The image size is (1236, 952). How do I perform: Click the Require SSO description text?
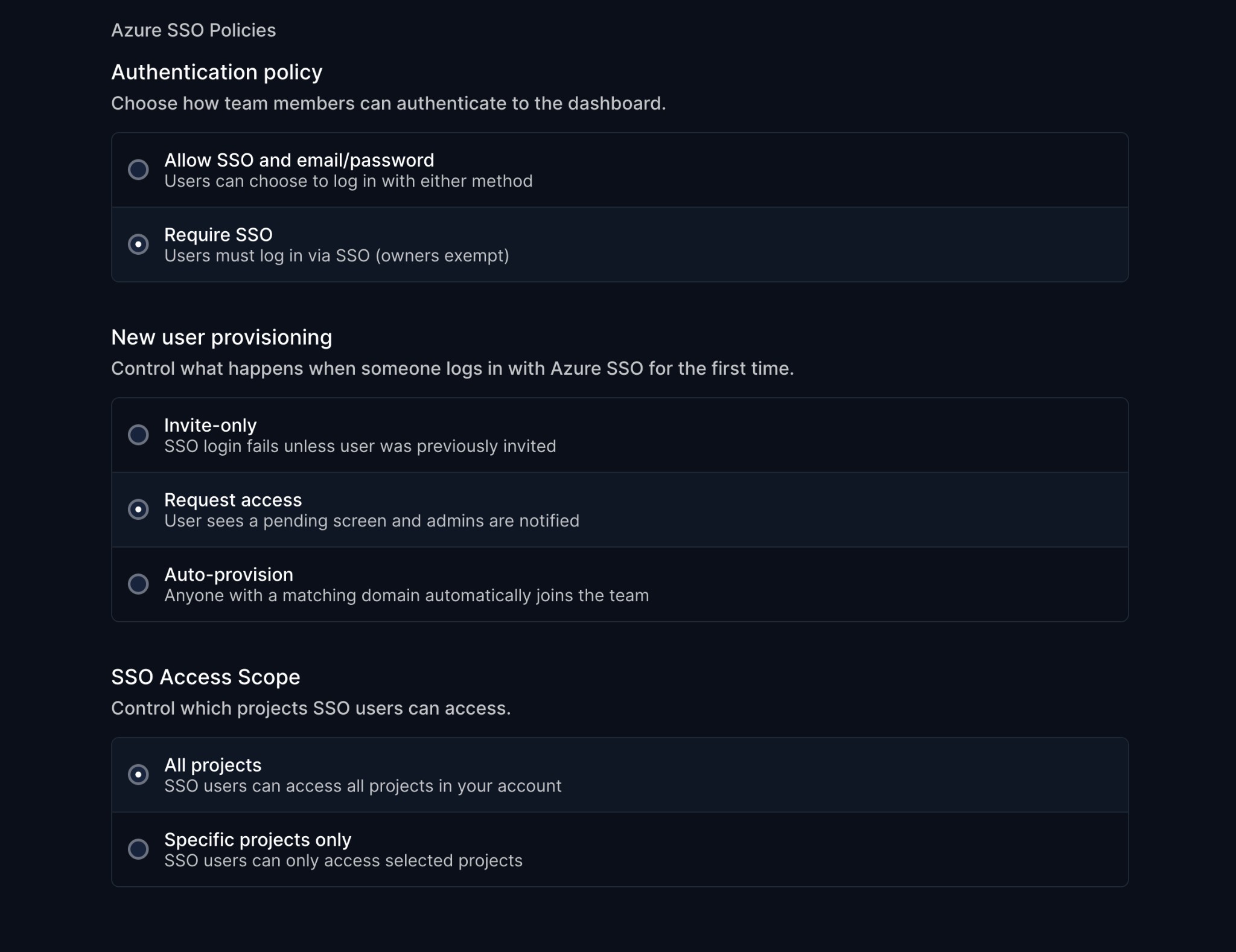tap(337, 256)
